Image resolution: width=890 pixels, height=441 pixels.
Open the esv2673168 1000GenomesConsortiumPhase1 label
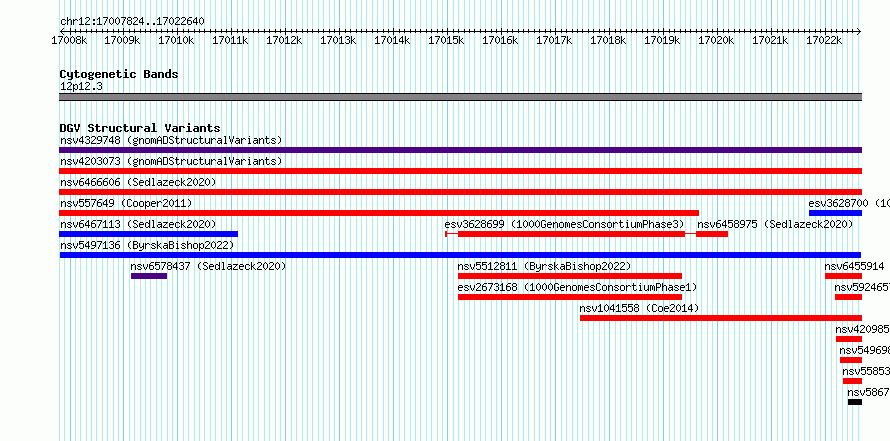[577, 287]
